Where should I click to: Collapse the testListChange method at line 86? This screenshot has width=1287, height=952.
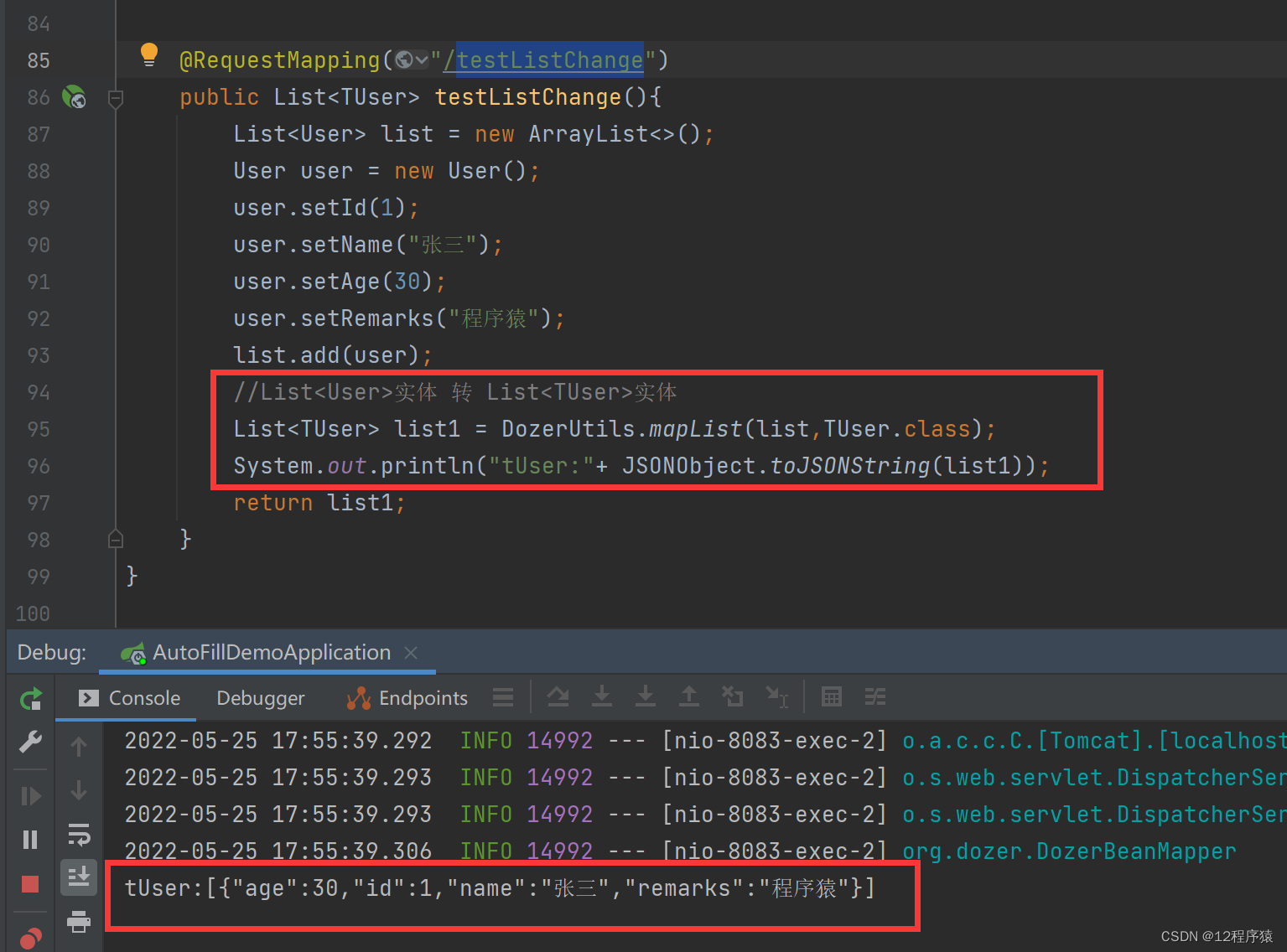(117, 99)
